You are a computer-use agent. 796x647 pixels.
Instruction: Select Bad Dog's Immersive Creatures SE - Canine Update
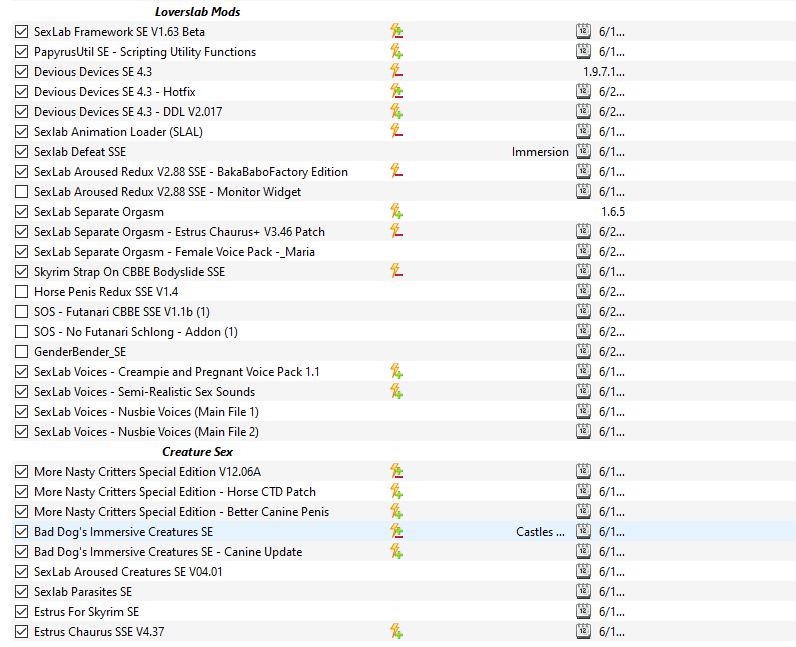[168, 552]
